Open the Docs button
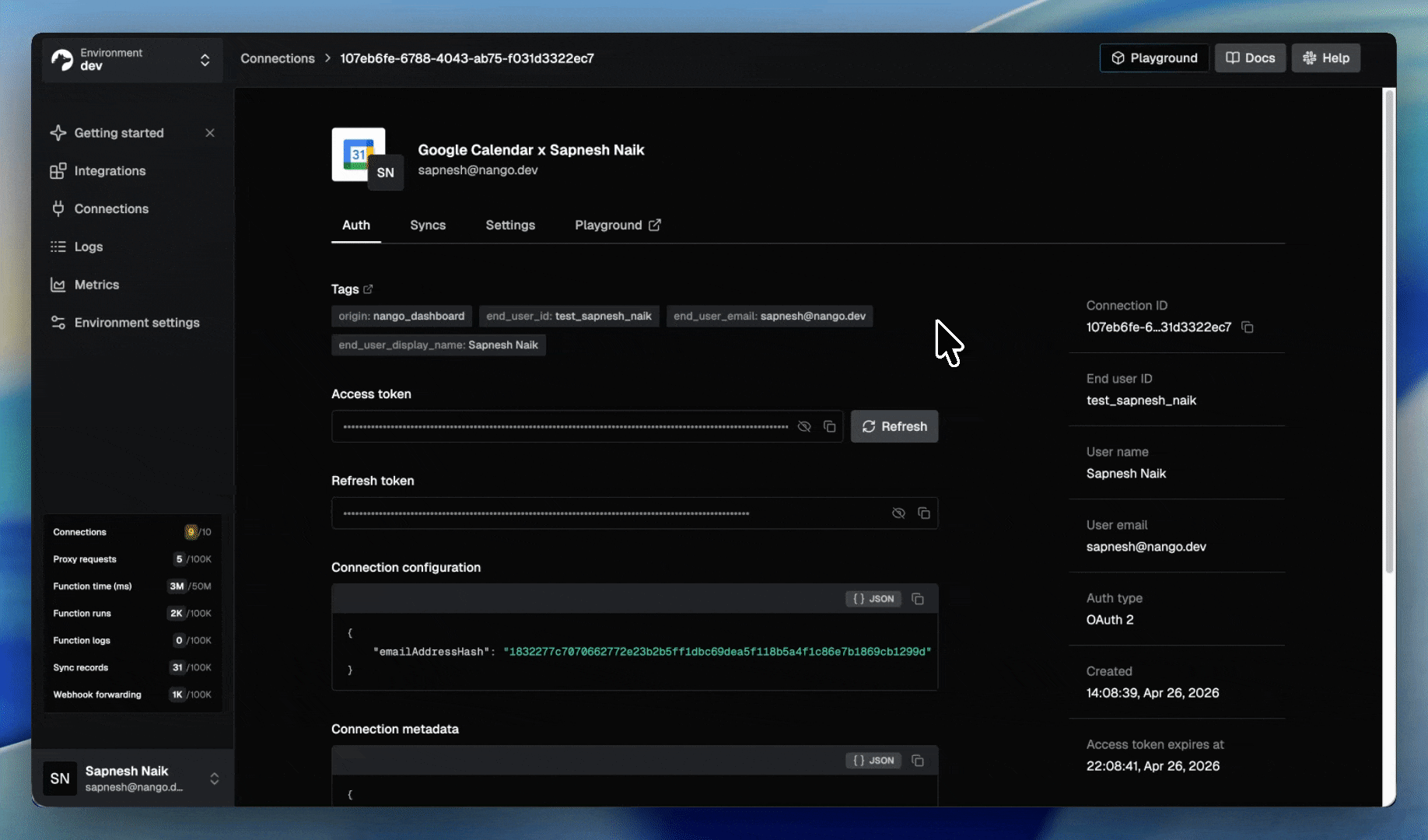Image resolution: width=1428 pixels, height=840 pixels. (1250, 58)
